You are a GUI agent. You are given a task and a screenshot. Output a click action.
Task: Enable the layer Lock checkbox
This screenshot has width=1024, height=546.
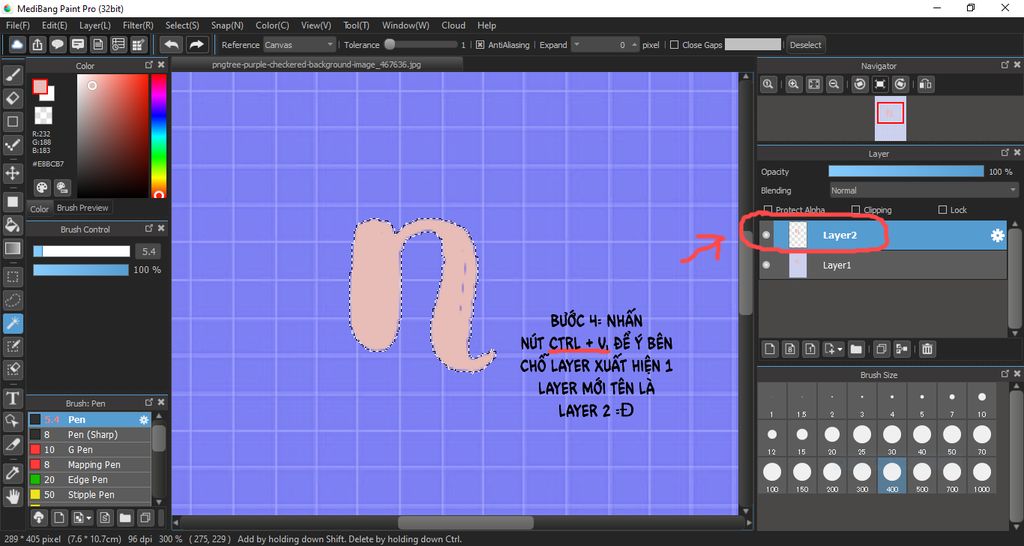(942, 210)
